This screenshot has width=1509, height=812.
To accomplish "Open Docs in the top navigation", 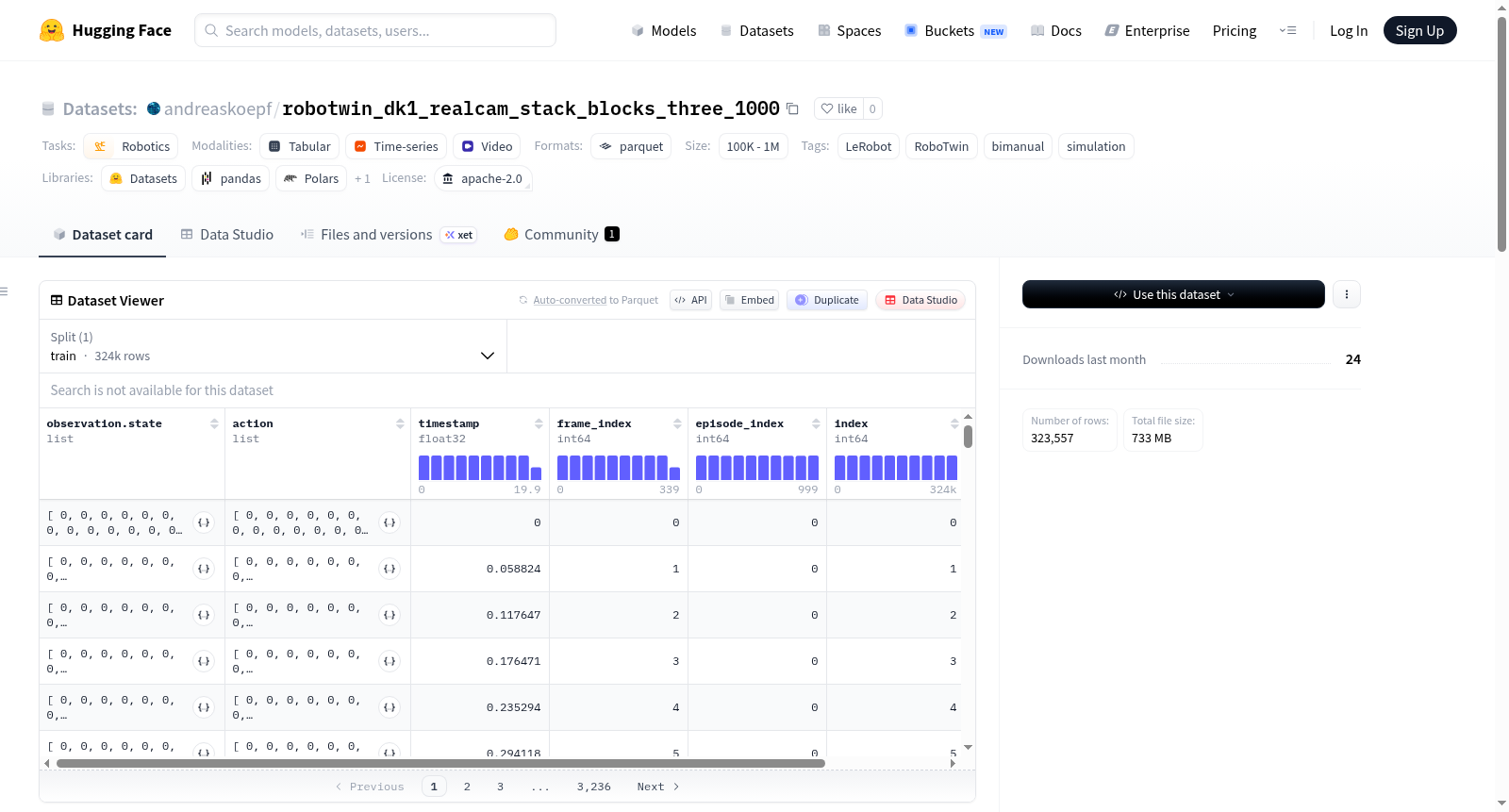I will pos(1055,31).
